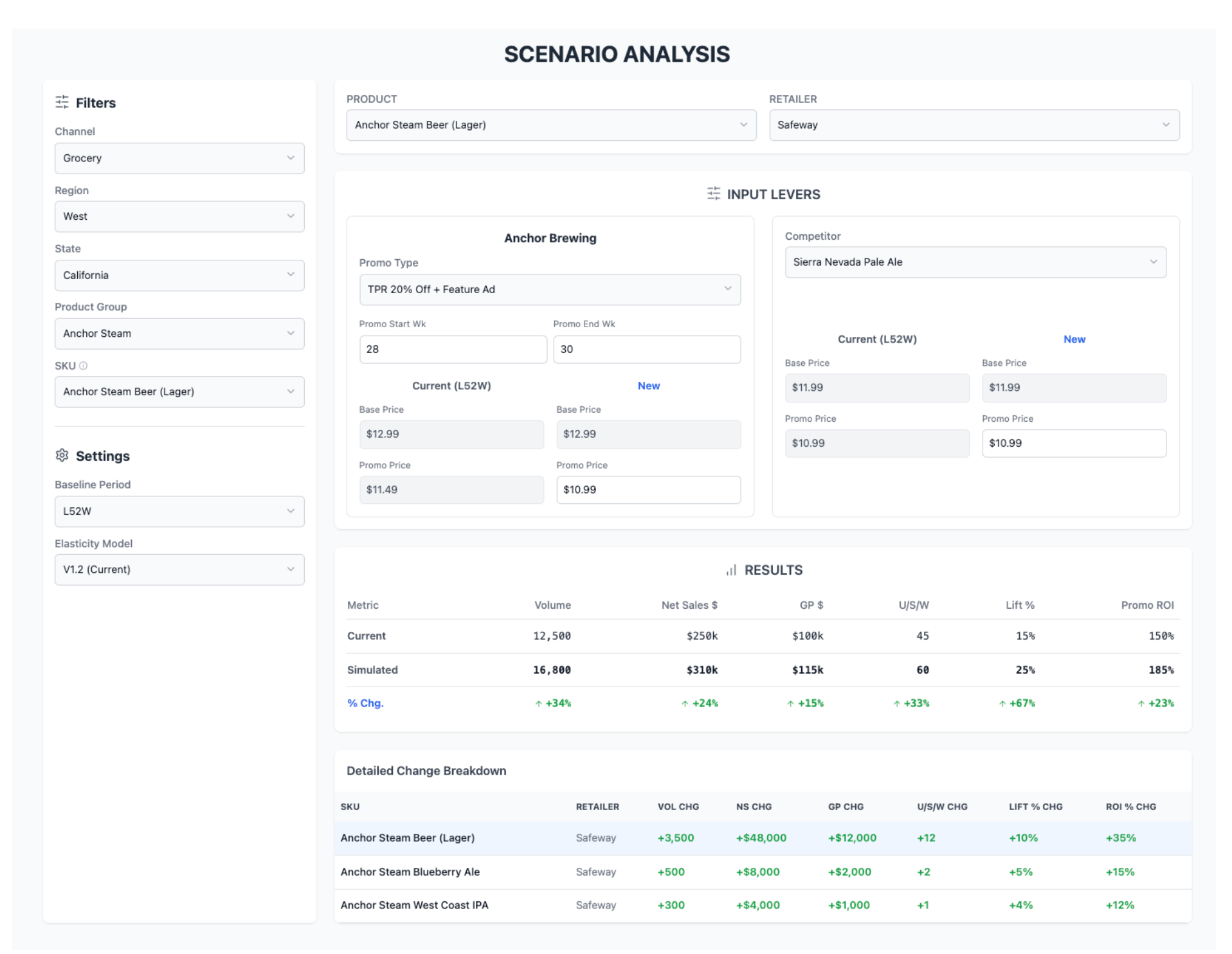Click the % Chg. row label in Results

[x=365, y=703]
